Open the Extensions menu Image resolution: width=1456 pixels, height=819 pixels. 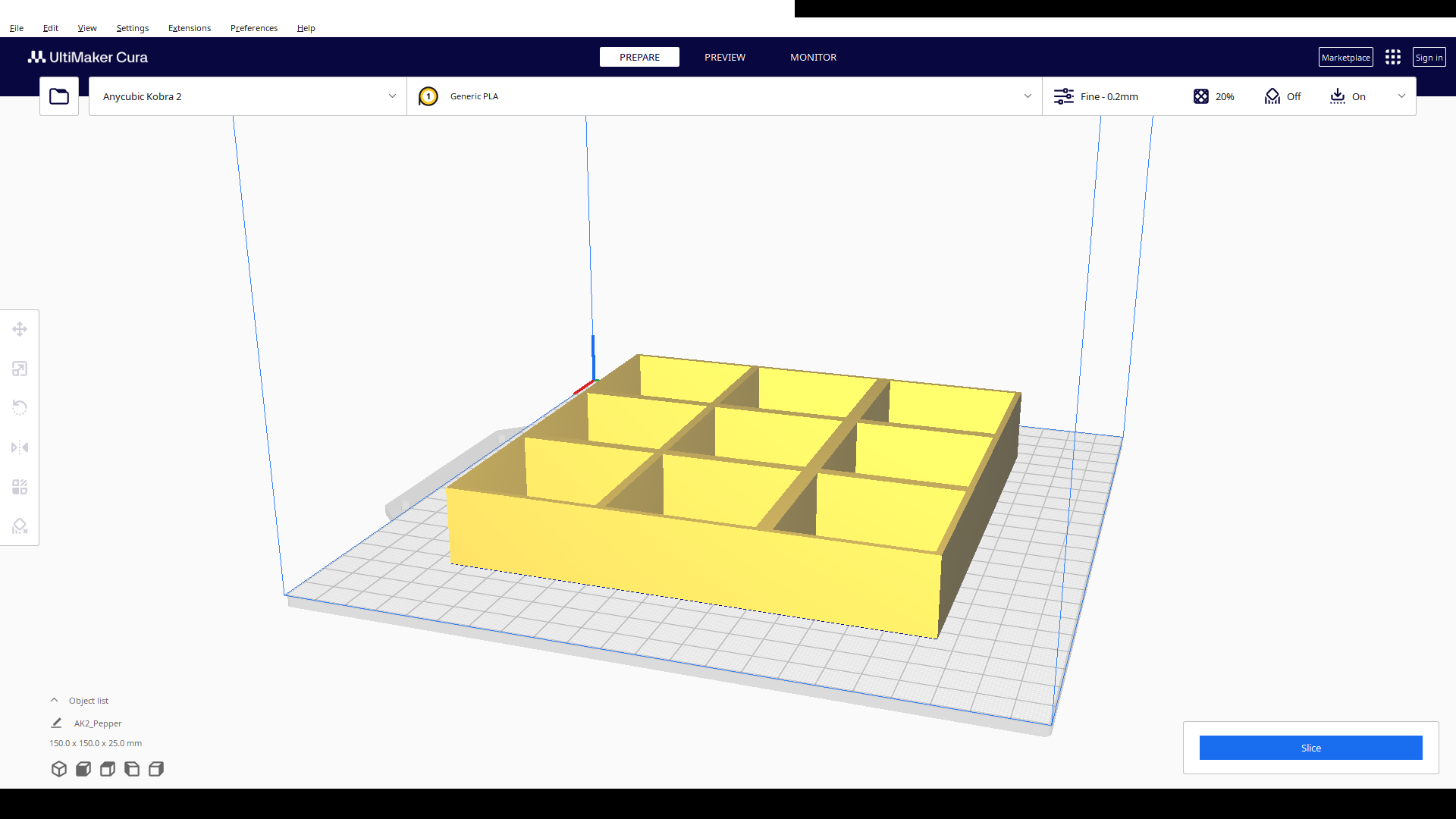click(190, 28)
